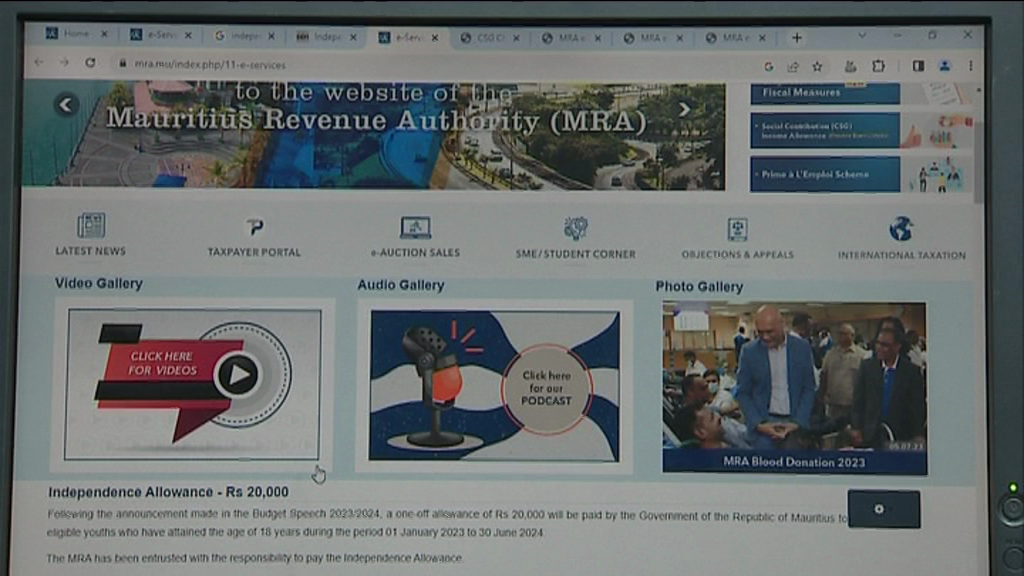Click the 'Click here for videos' thumbnail
The image size is (1024, 576).
pyautogui.click(x=193, y=385)
